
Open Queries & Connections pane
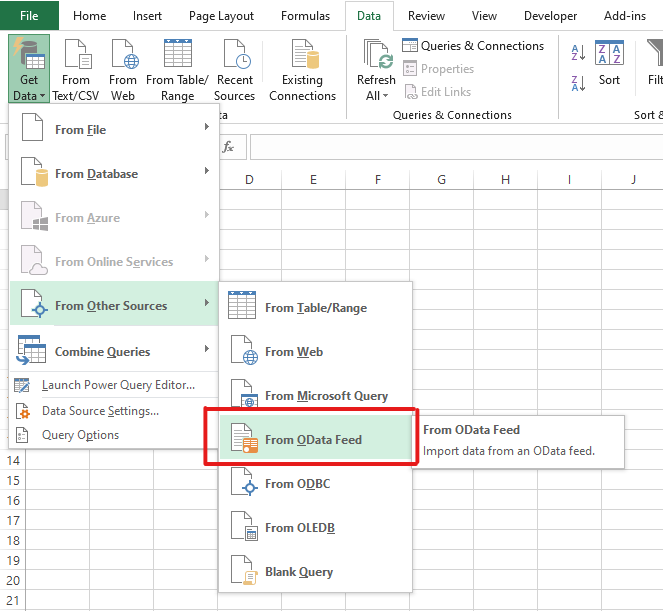pyautogui.click(x=473, y=46)
